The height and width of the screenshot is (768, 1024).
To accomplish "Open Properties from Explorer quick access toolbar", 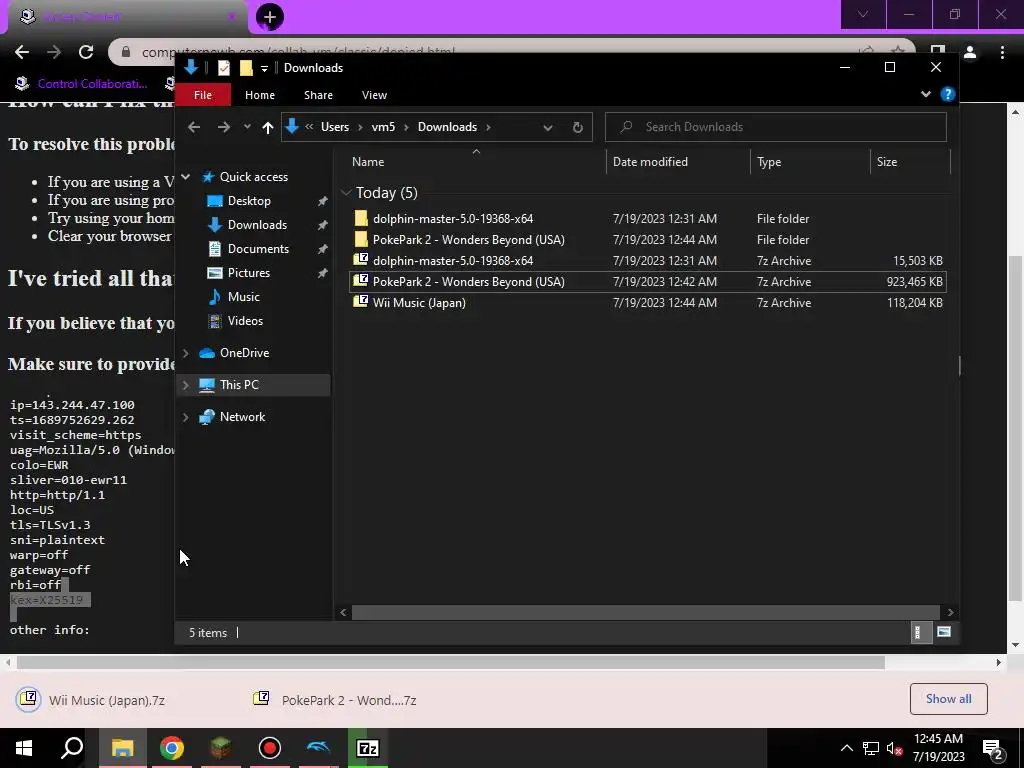I will 223,68.
